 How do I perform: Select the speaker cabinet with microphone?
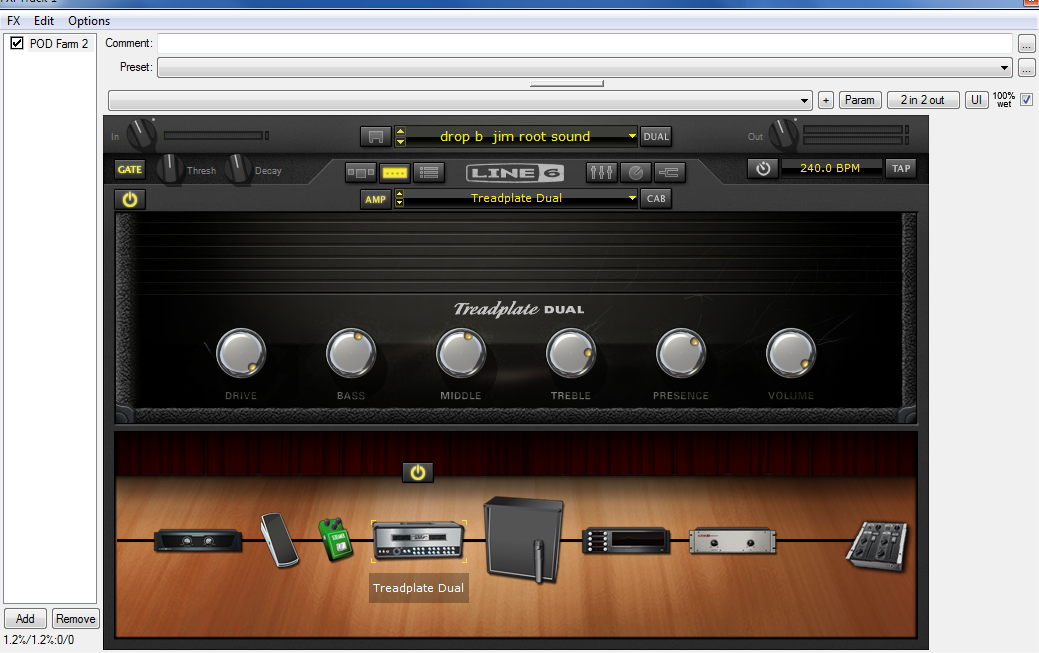[x=523, y=540]
